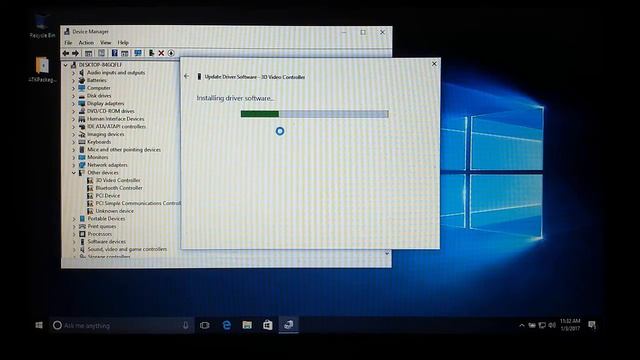This screenshot has height=360, width=640.
Task: Open the Action menu in Device Manager
Action: pos(86,42)
